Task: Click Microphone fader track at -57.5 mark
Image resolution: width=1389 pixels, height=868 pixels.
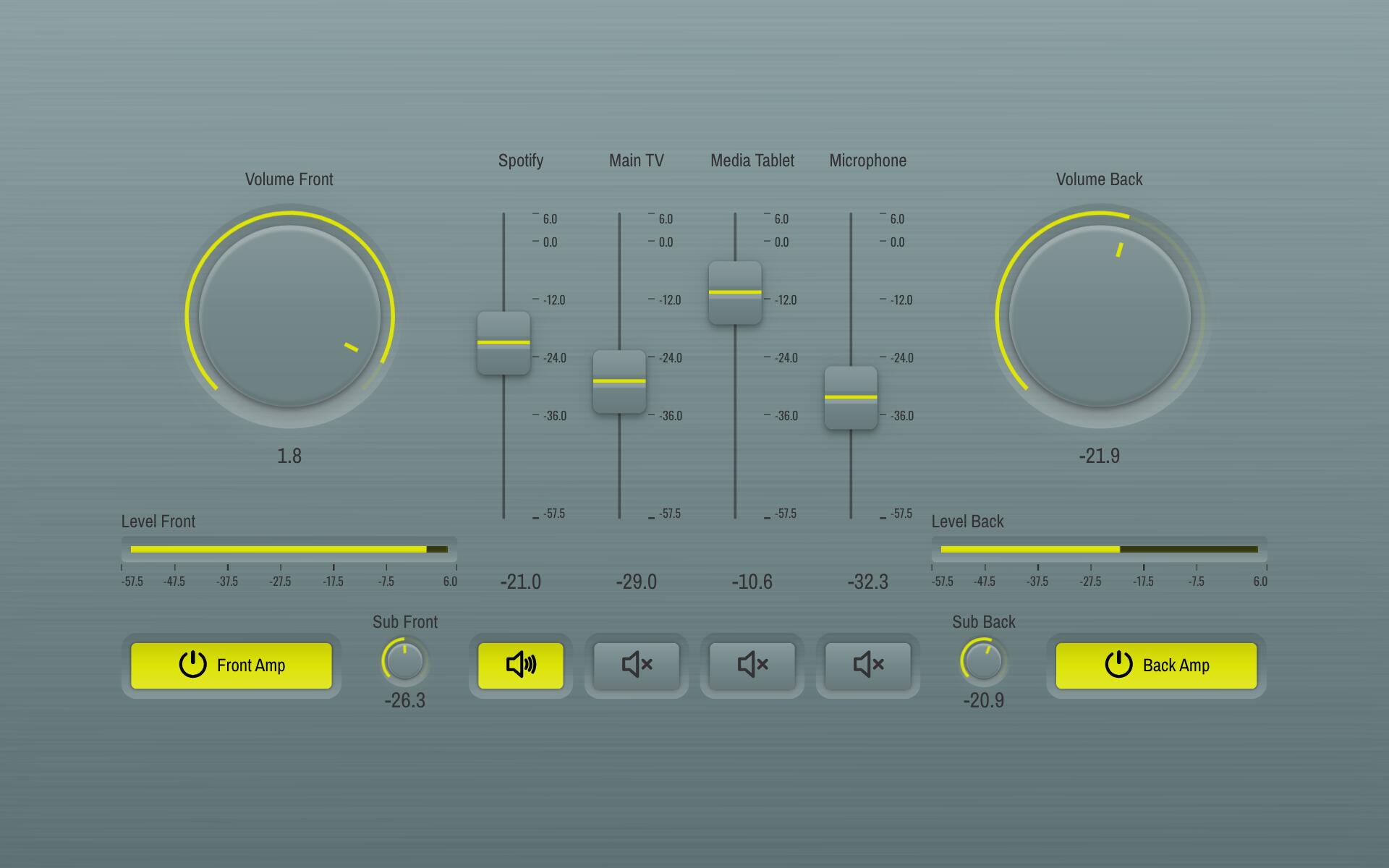Action: point(851,516)
